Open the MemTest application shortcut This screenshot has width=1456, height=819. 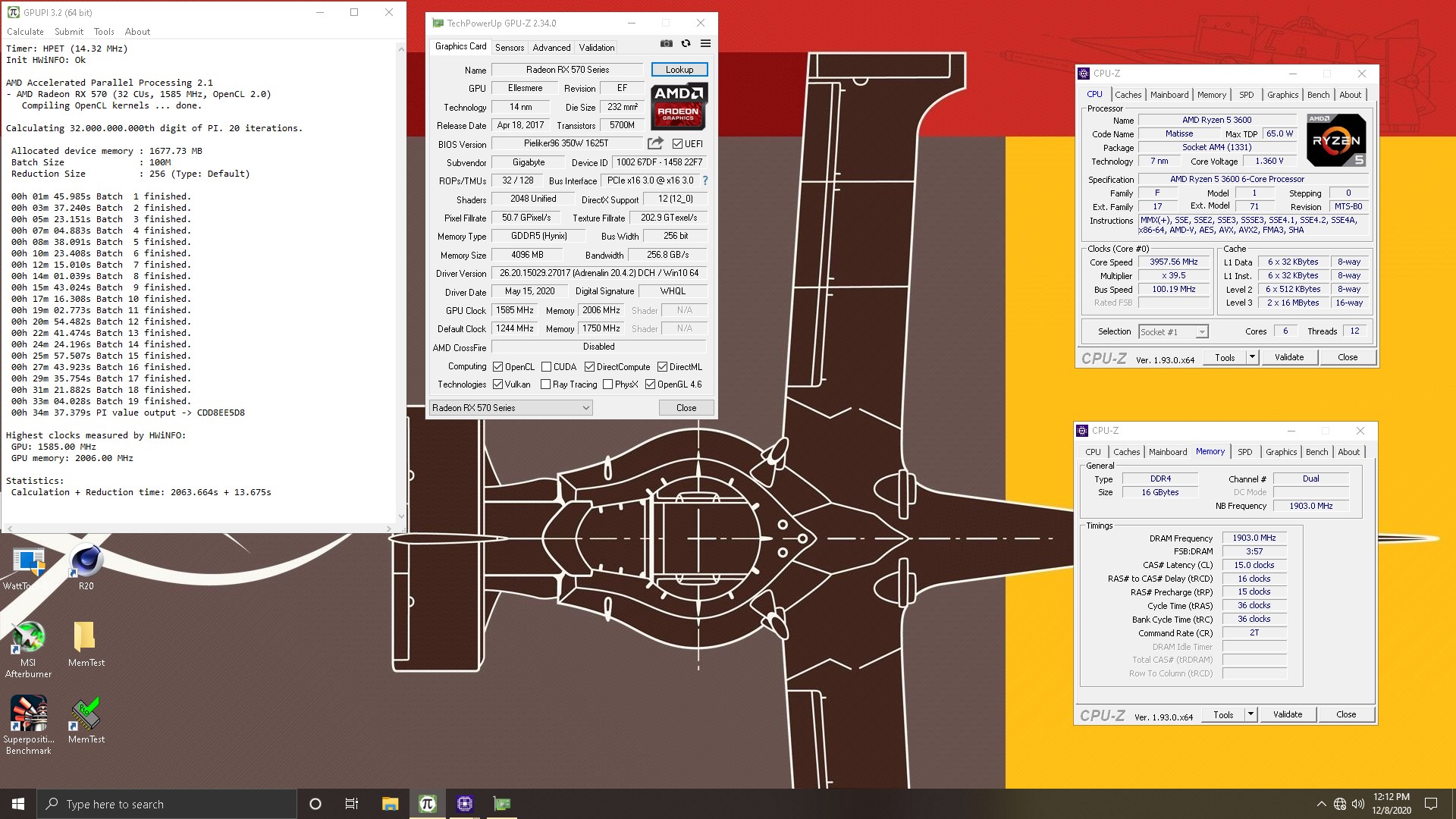tap(86, 720)
